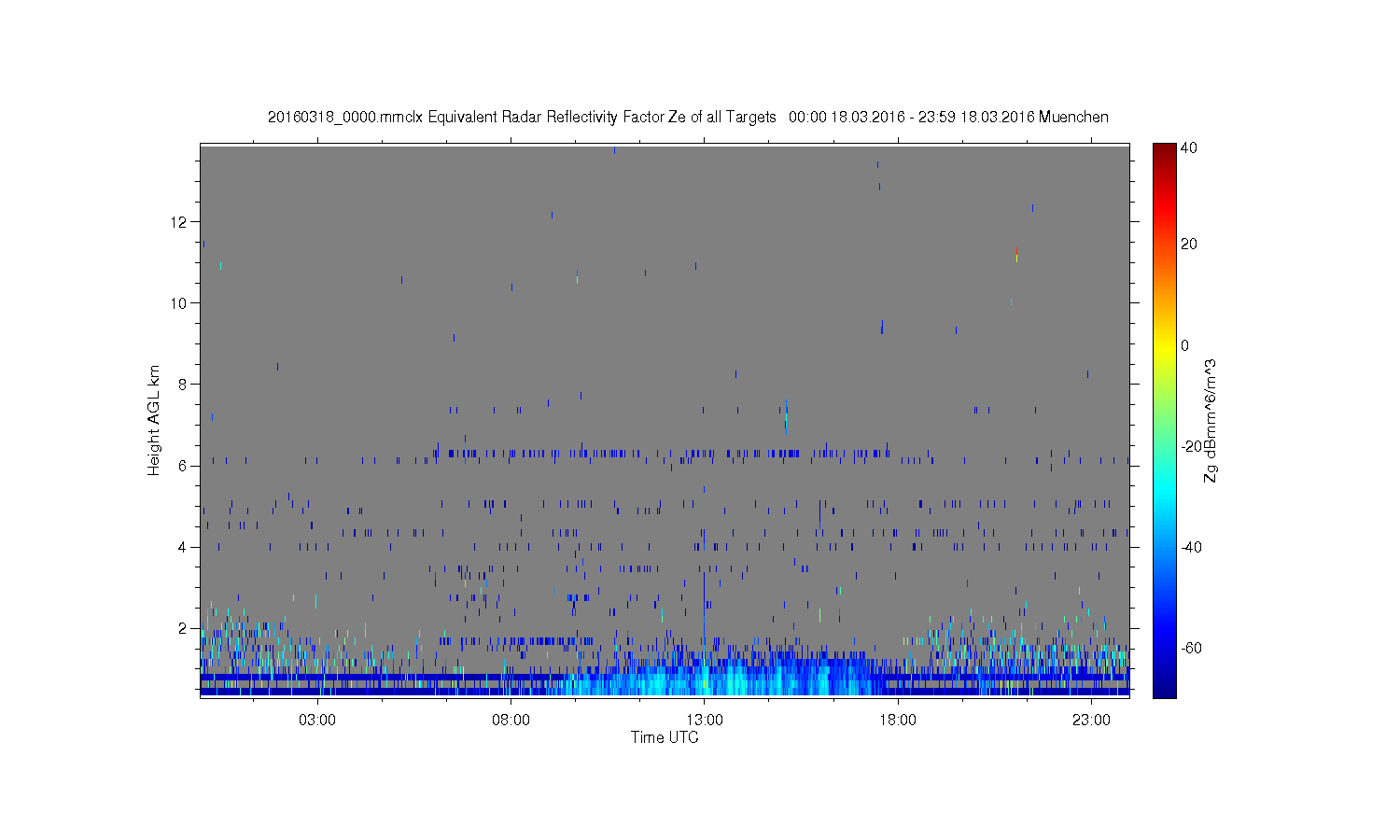1400x840 pixels.
Task: Click the yellow region of the colorbar
Action: click(x=1164, y=346)
